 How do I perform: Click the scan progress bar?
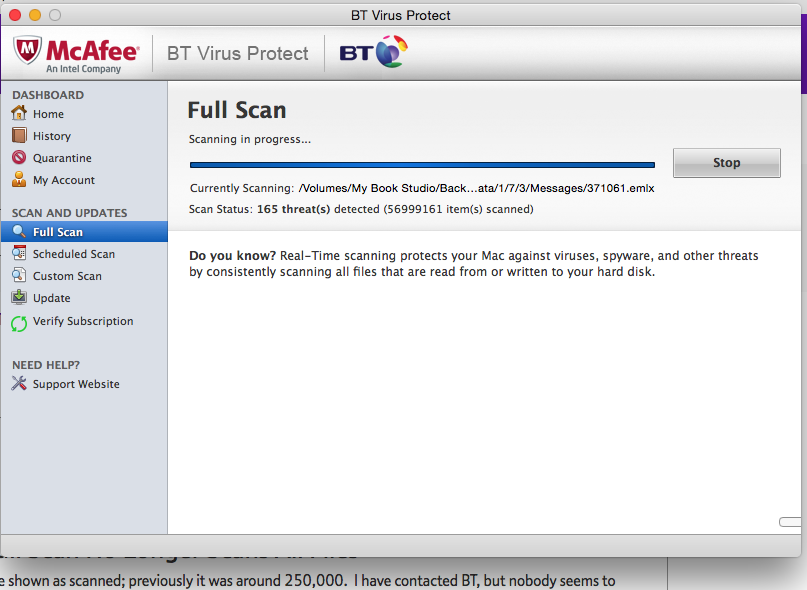422,165
